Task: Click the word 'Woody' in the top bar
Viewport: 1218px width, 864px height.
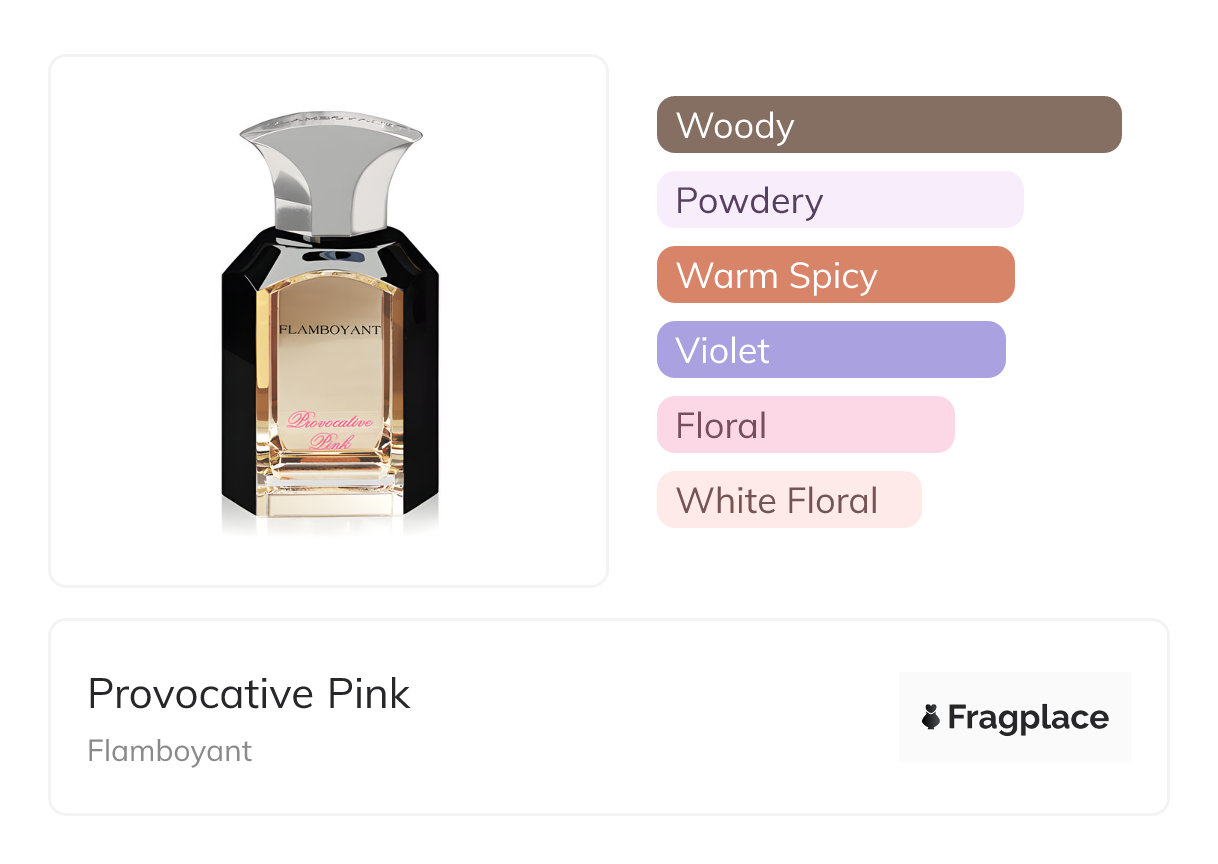Action: point(735,126)
